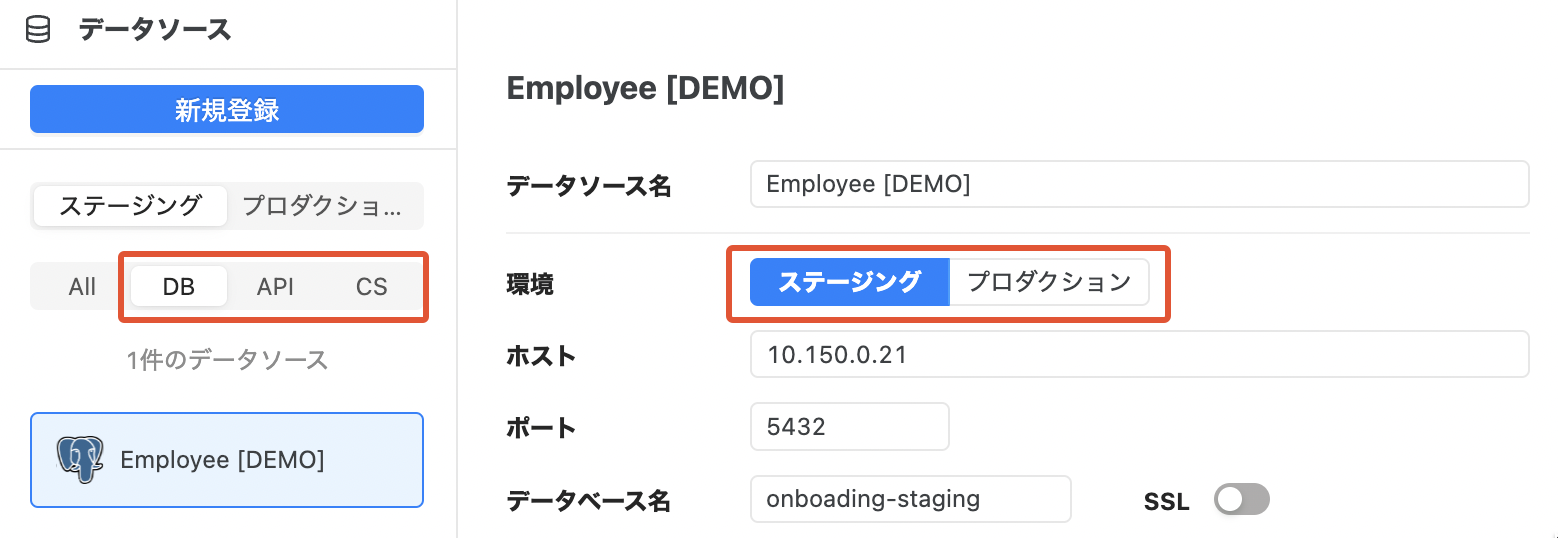Click the database icon beside データソース
Screen dimensions: 1558x538
pos(38,30)
